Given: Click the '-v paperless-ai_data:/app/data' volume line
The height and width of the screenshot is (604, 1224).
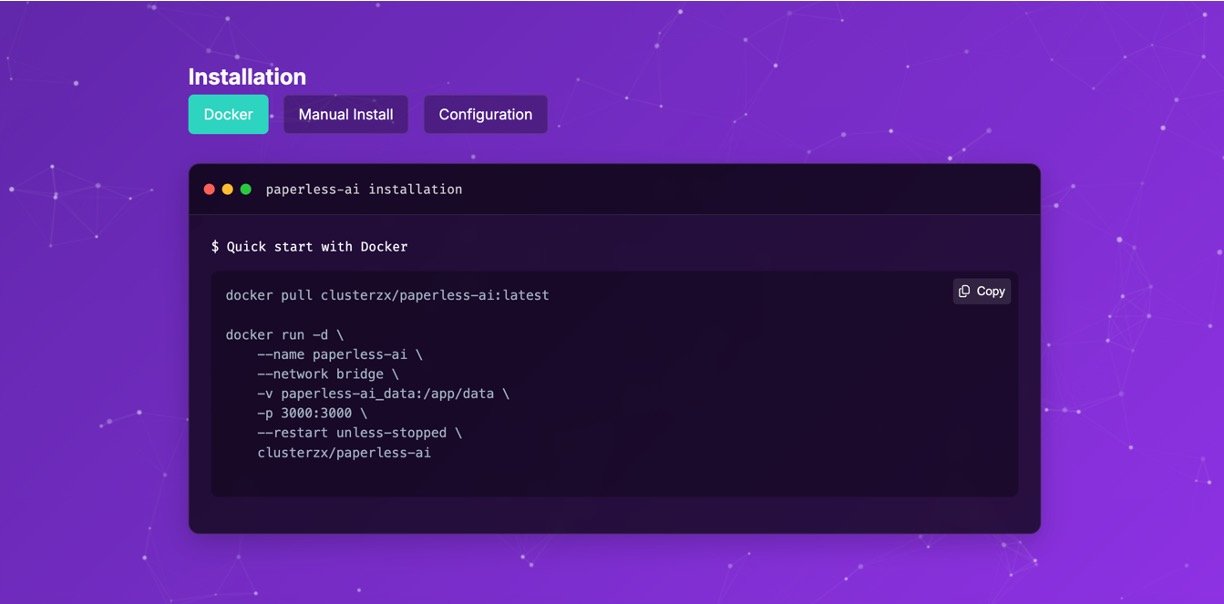Looking at the screenshot, I should click(x=383, y=394).
